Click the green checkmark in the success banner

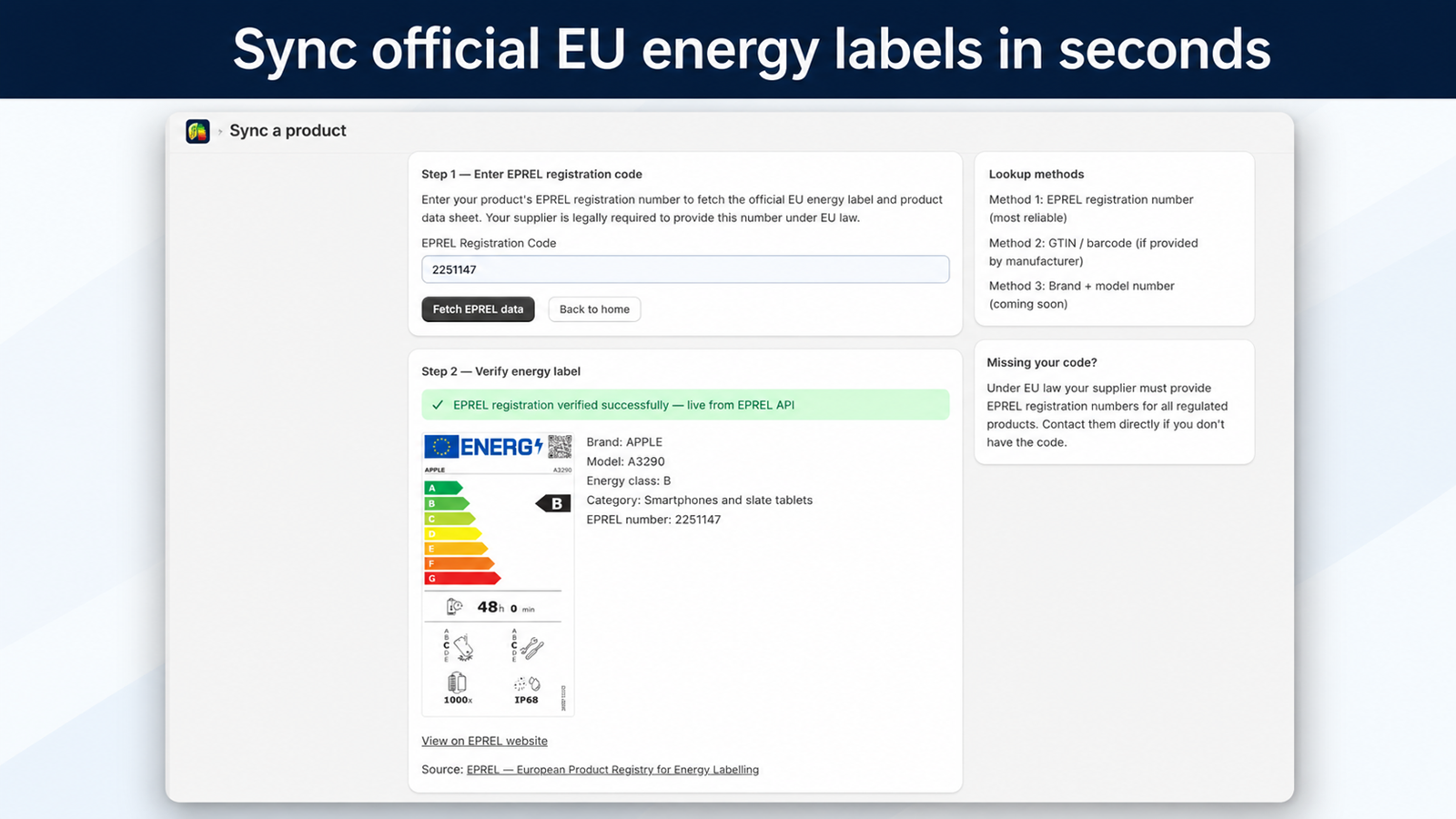tap(438, 405)
